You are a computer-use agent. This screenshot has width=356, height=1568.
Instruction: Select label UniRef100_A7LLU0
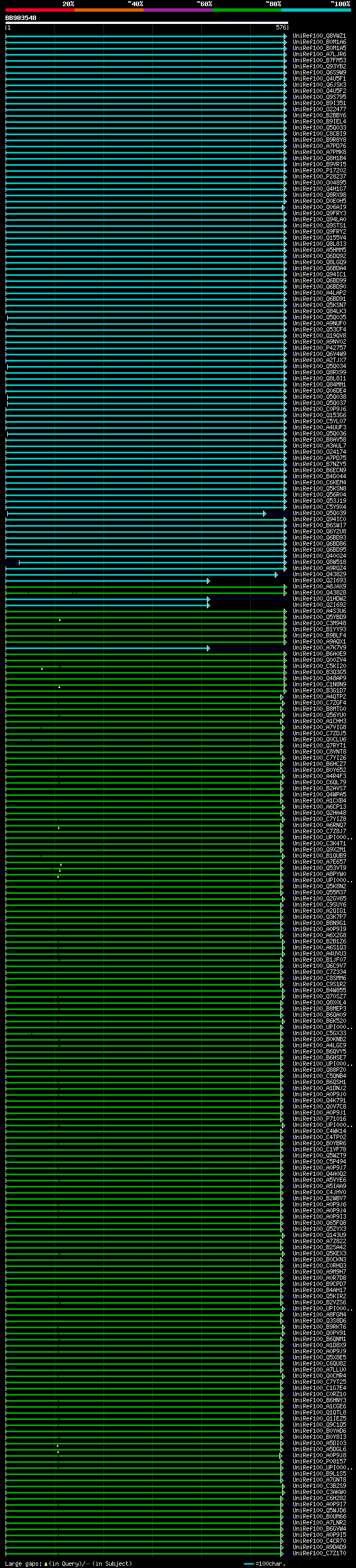319,1369
